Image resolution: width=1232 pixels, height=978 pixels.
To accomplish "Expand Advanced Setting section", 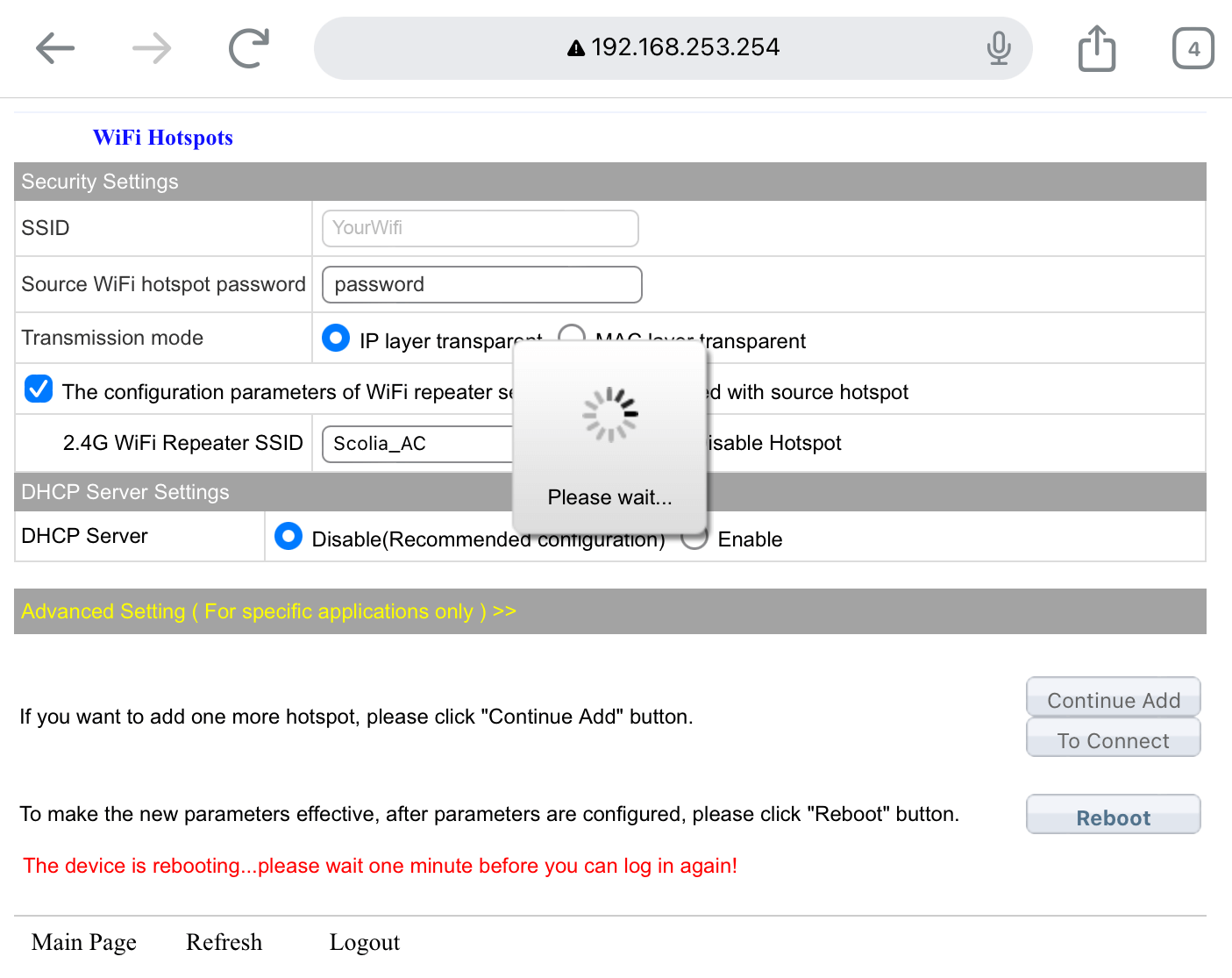I will (x=268, y=611).
